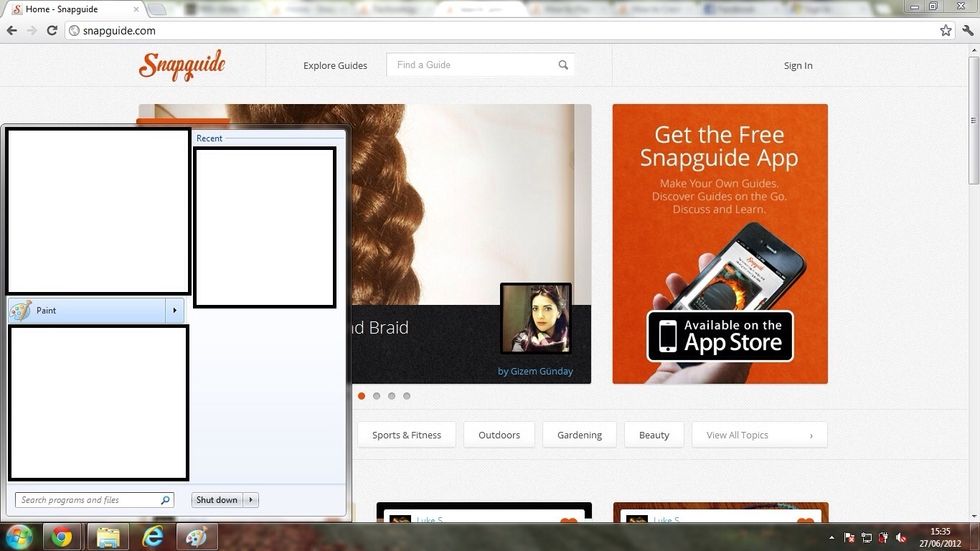Click the Shut down button

coord(217,500)
